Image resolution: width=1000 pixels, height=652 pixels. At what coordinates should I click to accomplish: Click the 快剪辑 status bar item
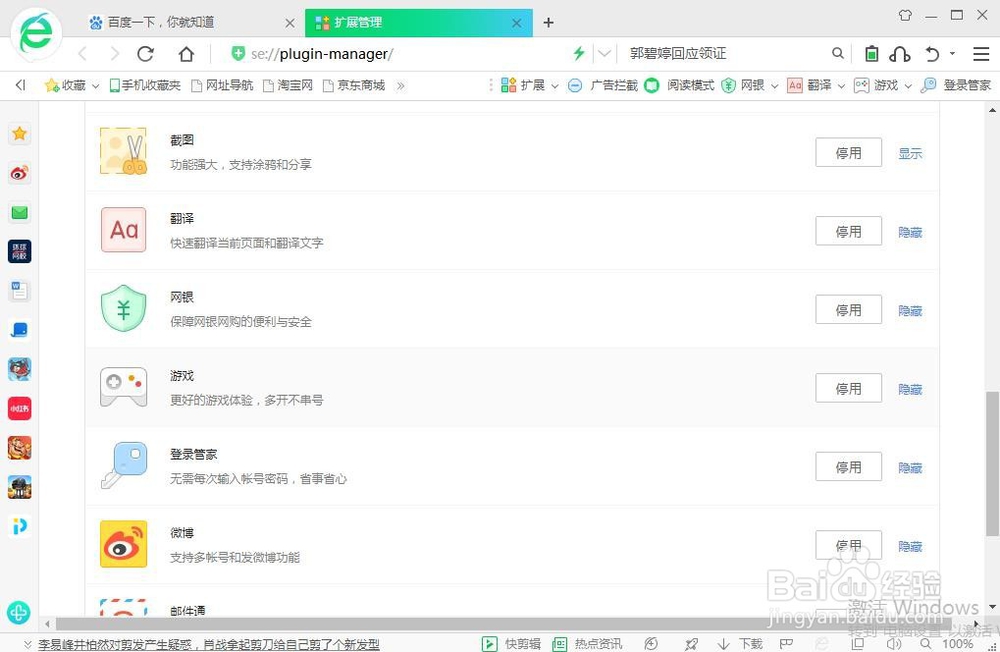click(511, 644)
